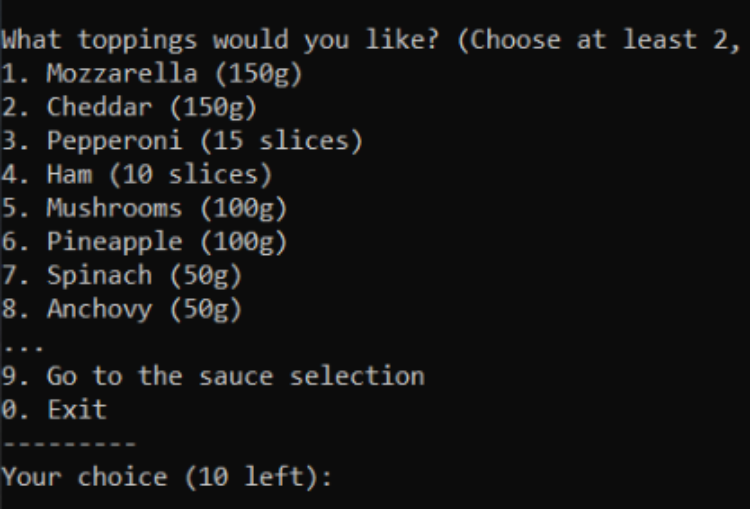750x509 pixels.
Task: Click the number '9.' before sauce selection
Action: (x=16, y=376)
